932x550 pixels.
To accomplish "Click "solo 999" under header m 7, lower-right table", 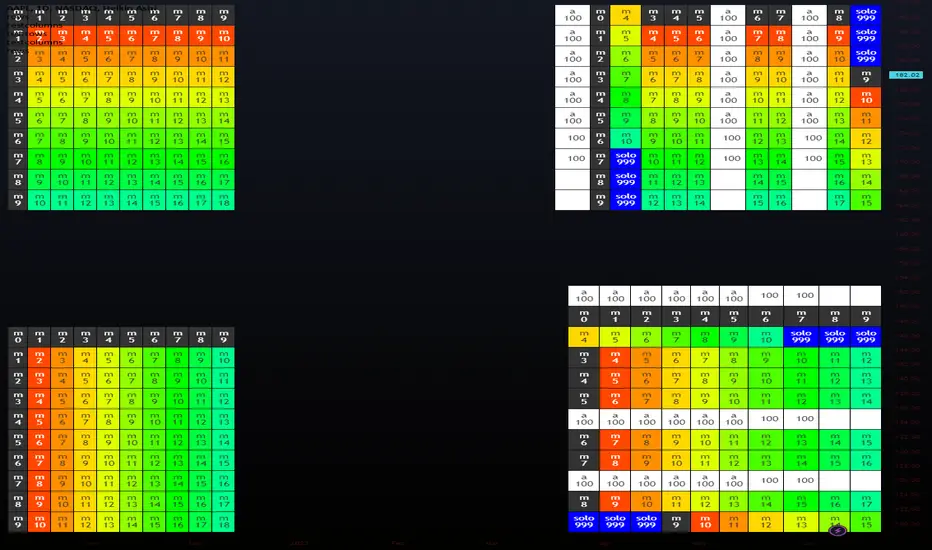I will tap(801, 337).
